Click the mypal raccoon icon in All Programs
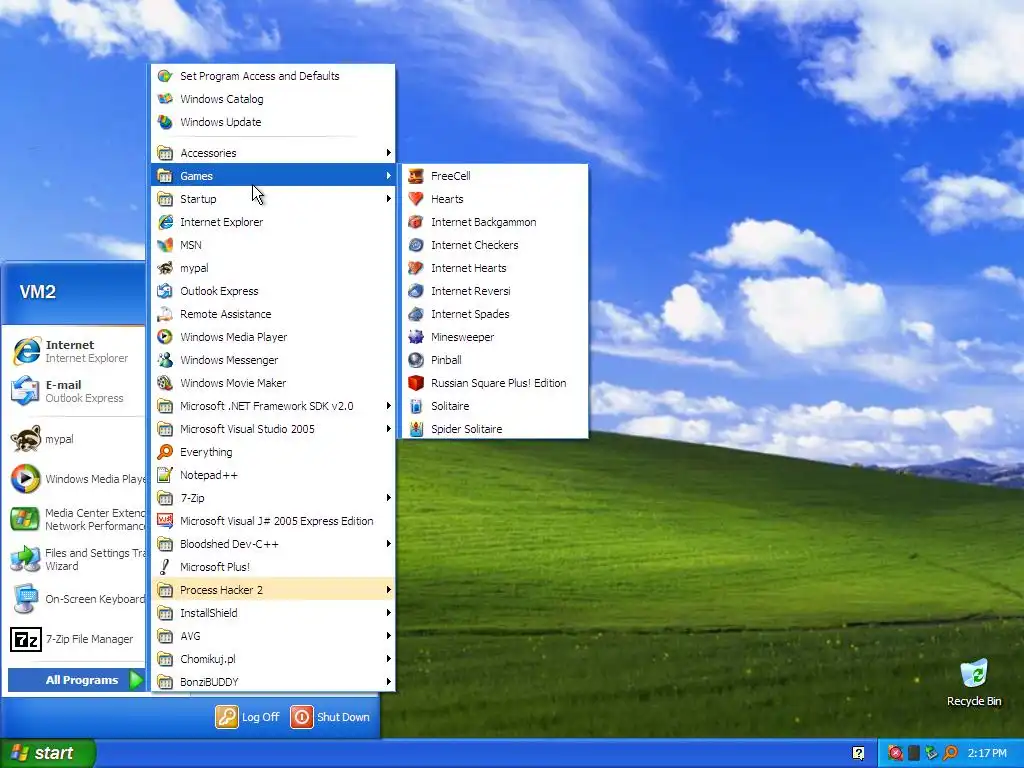 pyautogui.click(x=165, y=268)
